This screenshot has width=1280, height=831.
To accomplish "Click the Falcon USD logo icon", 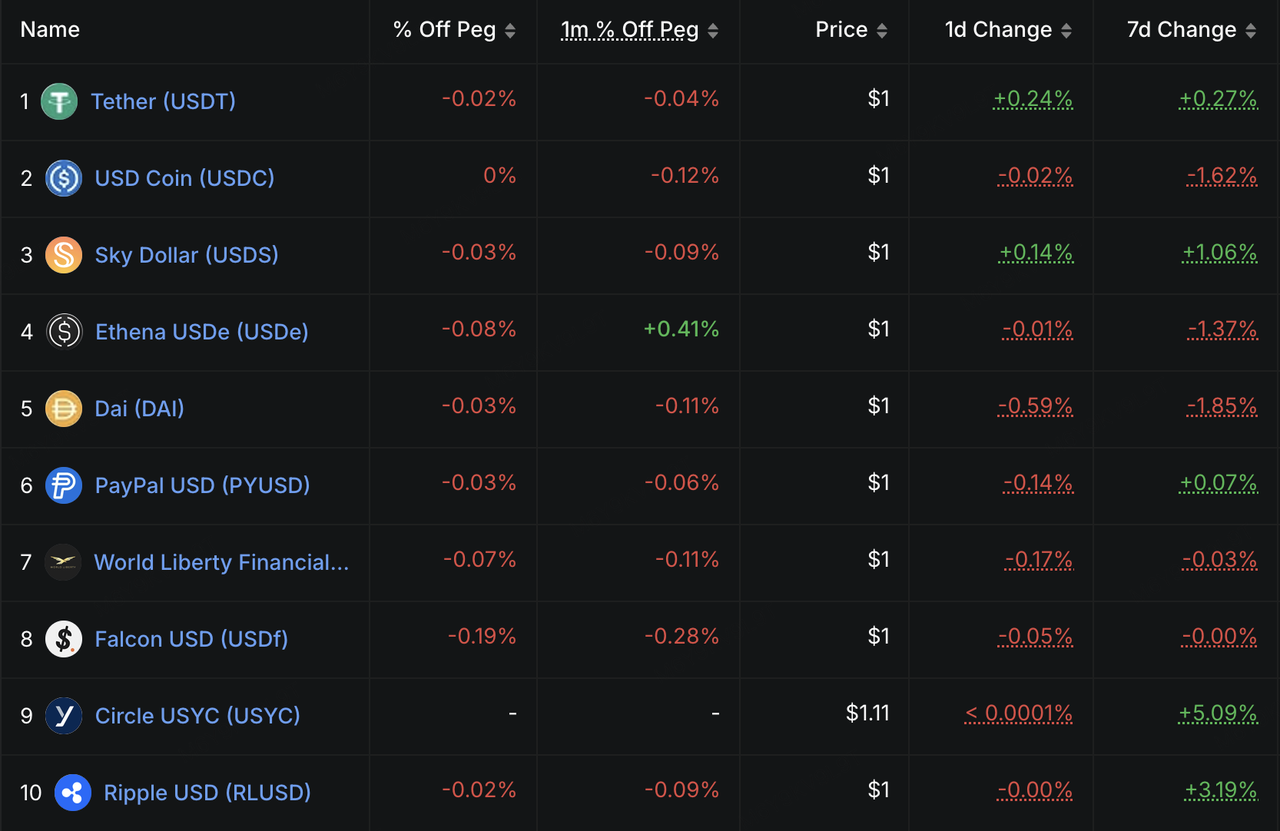I will click(63, 639).
